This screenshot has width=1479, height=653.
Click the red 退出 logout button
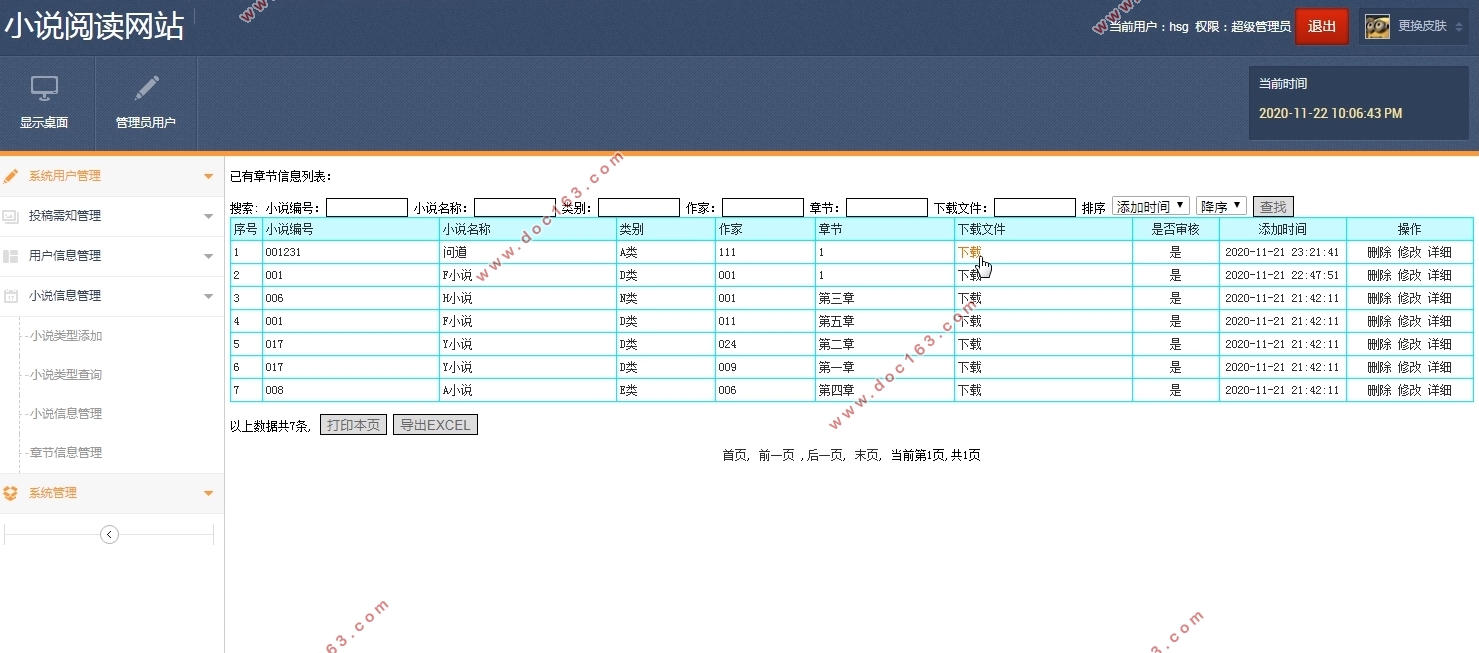[x=1322, y=27]
